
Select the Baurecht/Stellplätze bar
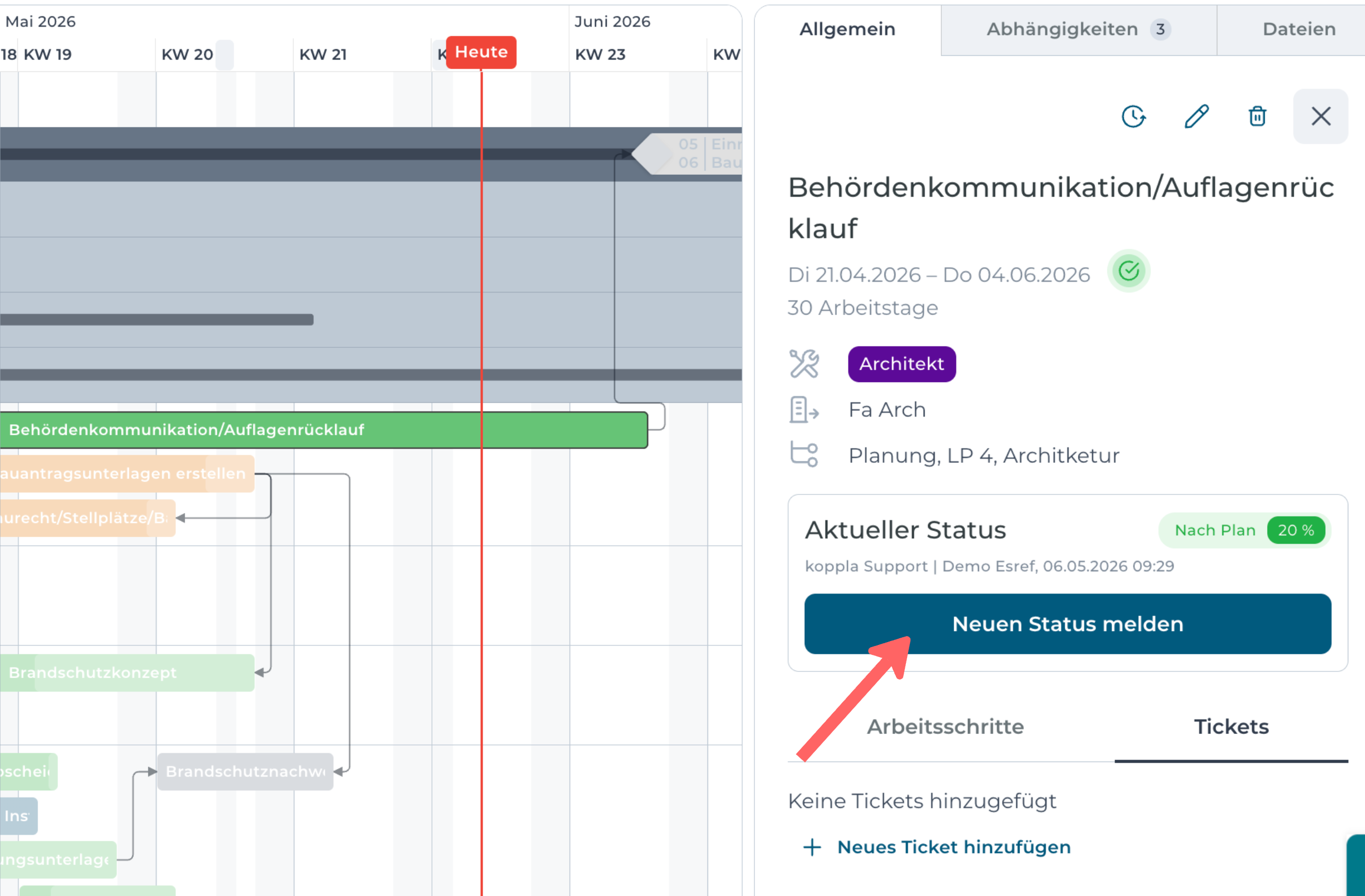point(87,518)
